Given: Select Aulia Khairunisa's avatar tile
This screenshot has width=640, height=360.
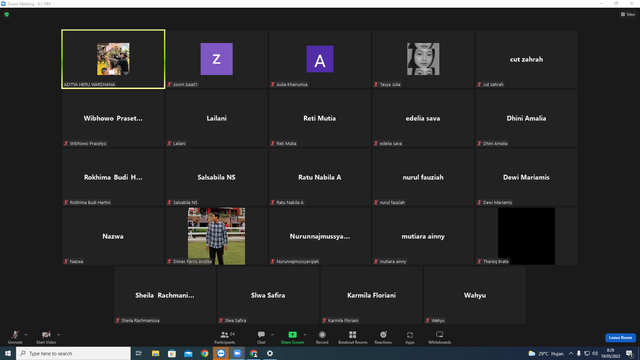Looking at the screenshot, I should [x=320, y=59].
